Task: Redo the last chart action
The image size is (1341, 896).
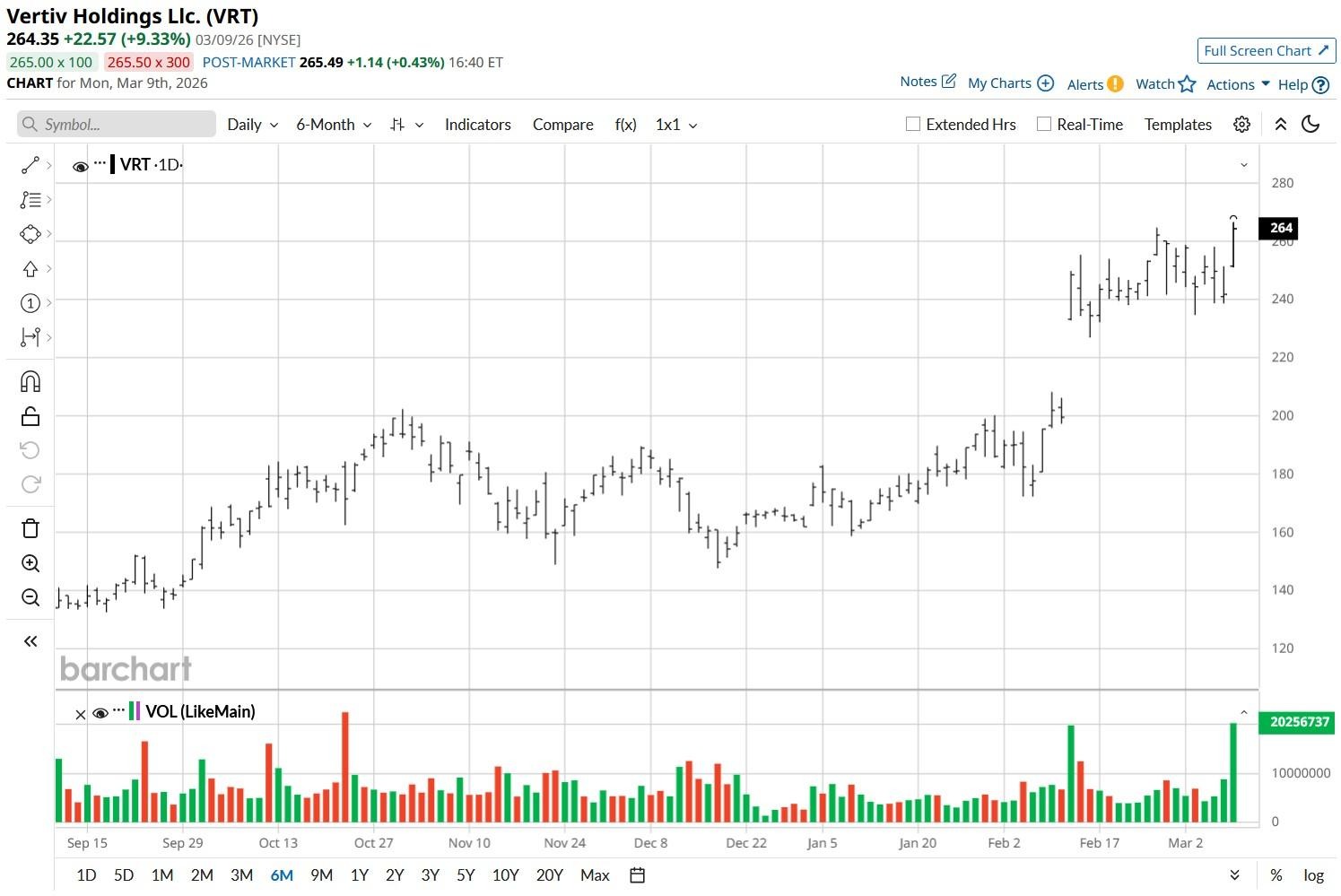Action: click(x=30, y=484)
